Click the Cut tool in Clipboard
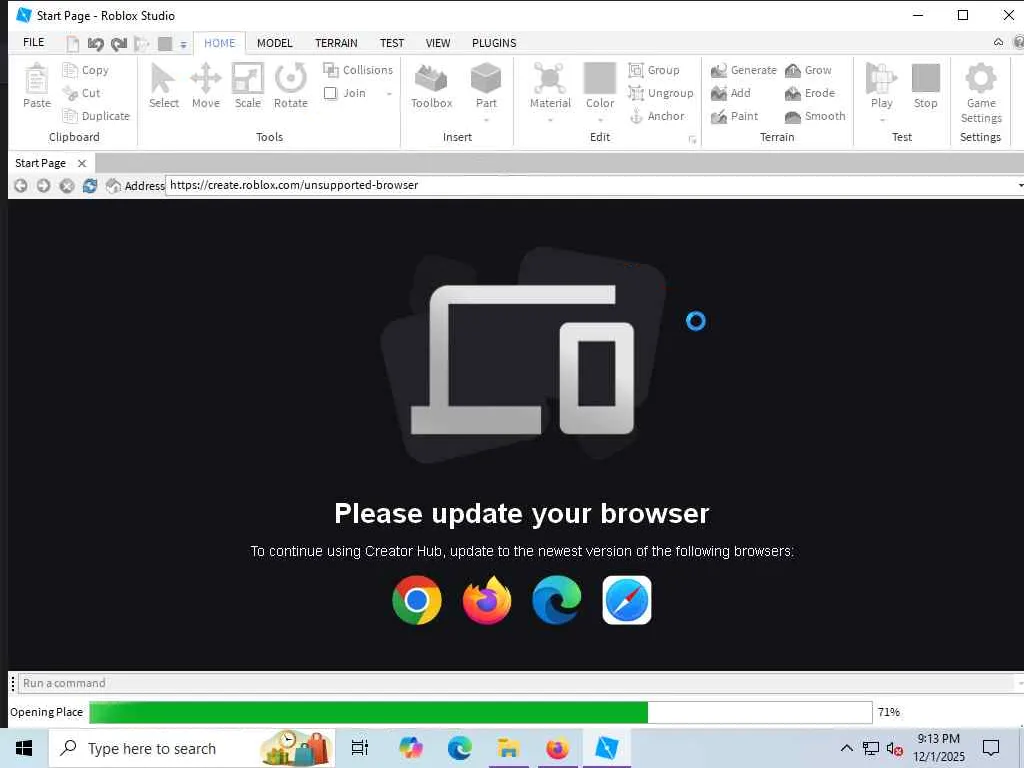The width and height of the screenshot is (1024, 768). 82,93
